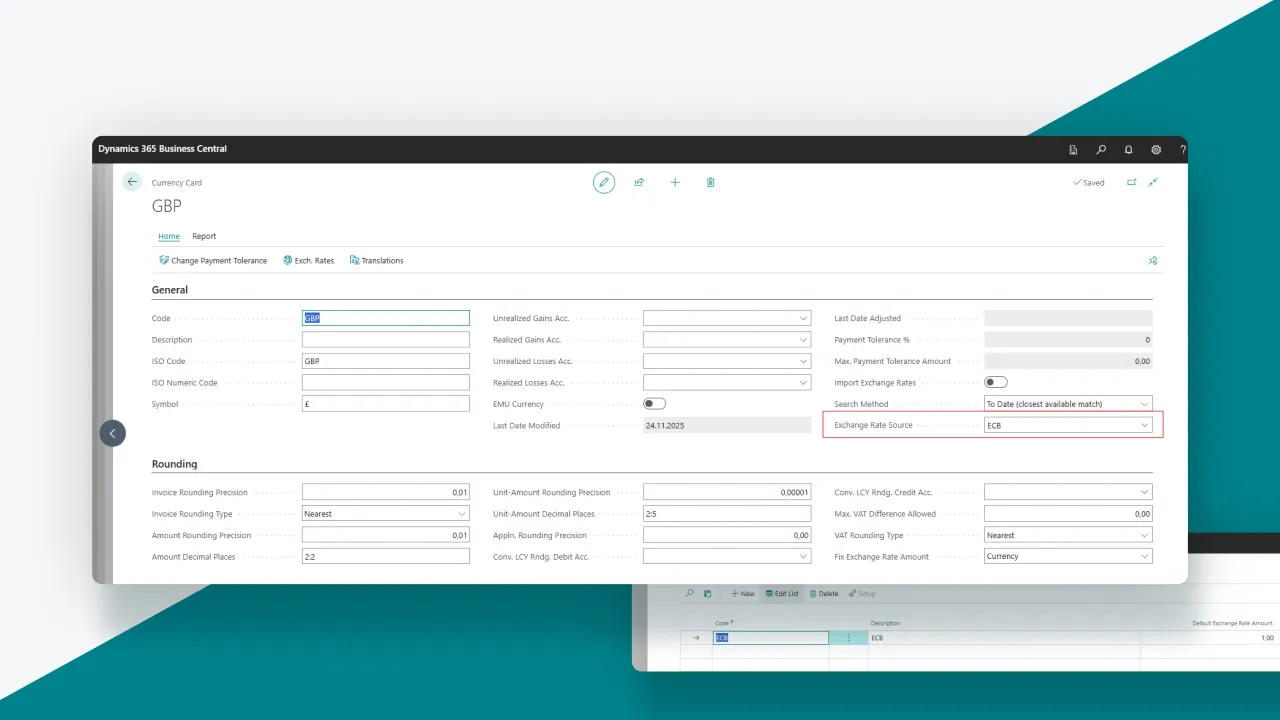Open search magnifier in top bar
The image size is (1280, 720).
point(1101,150)
